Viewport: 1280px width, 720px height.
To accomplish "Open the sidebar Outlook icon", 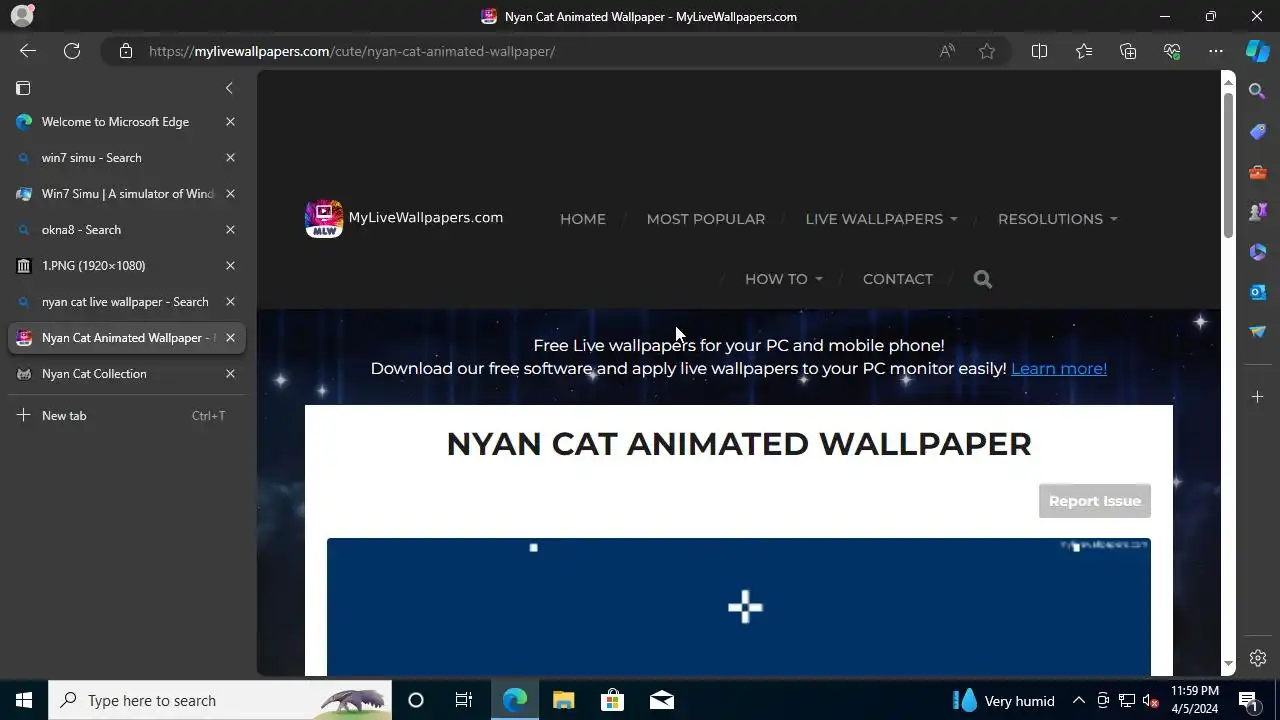I will 1258,292.
